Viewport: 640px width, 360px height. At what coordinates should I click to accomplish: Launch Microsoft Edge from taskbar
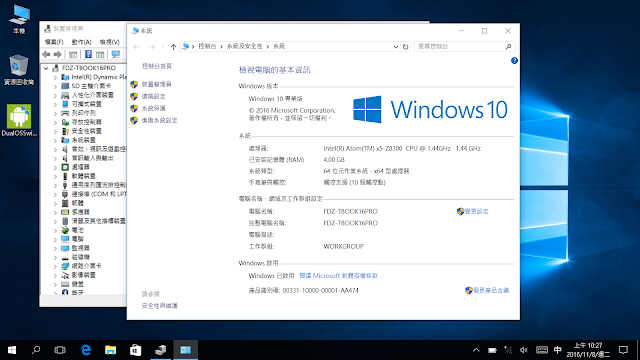pyautogui.click(x=86, y=350)
